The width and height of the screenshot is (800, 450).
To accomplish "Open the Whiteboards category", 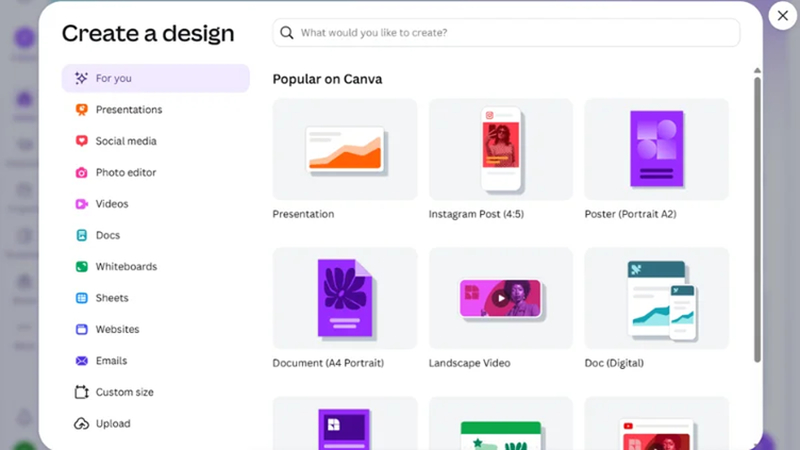I will (156, 266).
